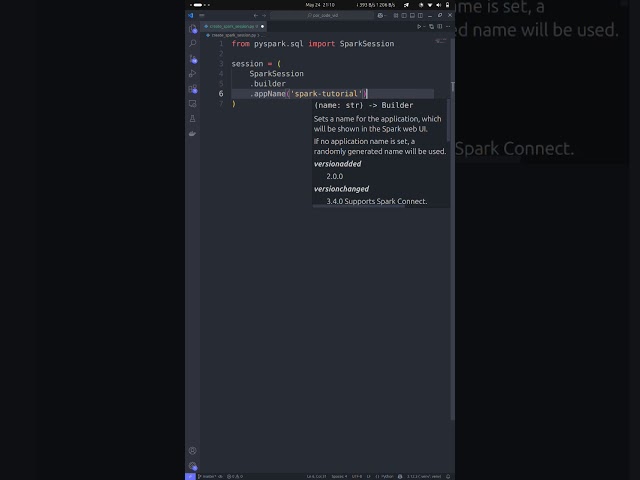Open the Run and Debug view
This screenshot has width=640, height=480.
pyautogui.click(x=193, y=73)
